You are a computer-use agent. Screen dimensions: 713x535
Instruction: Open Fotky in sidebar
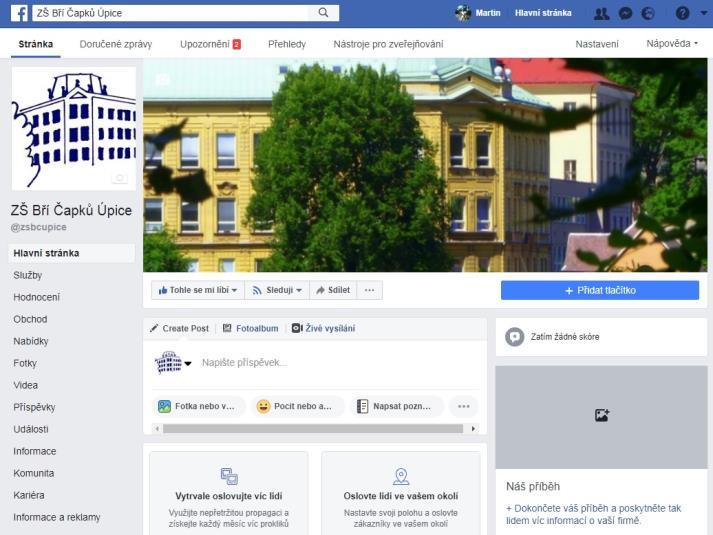(x=25, y=363)
